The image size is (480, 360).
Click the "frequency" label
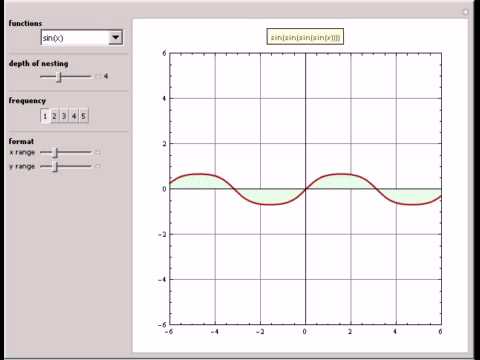pos(27,101)
